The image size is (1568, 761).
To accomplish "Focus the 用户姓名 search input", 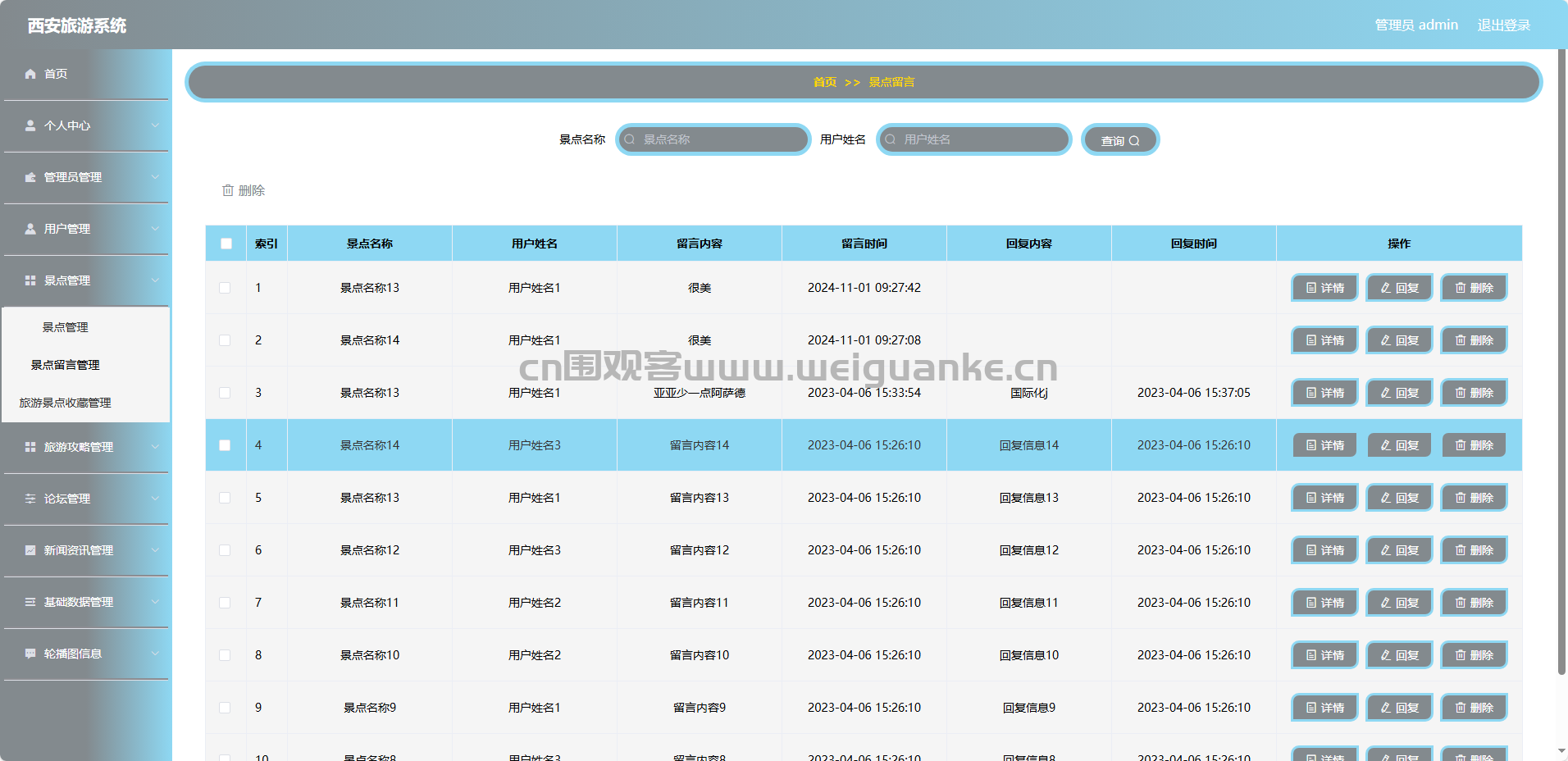I will pyautogui.click(x=974, y=139).
